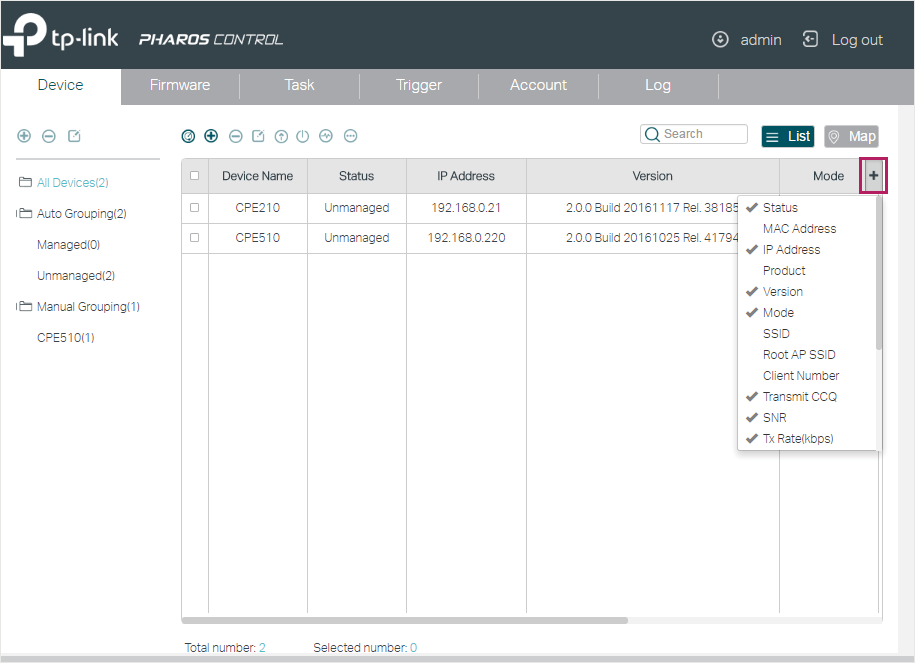Switch to the Log tab
915x663 pixels.
tap(658, 85)
